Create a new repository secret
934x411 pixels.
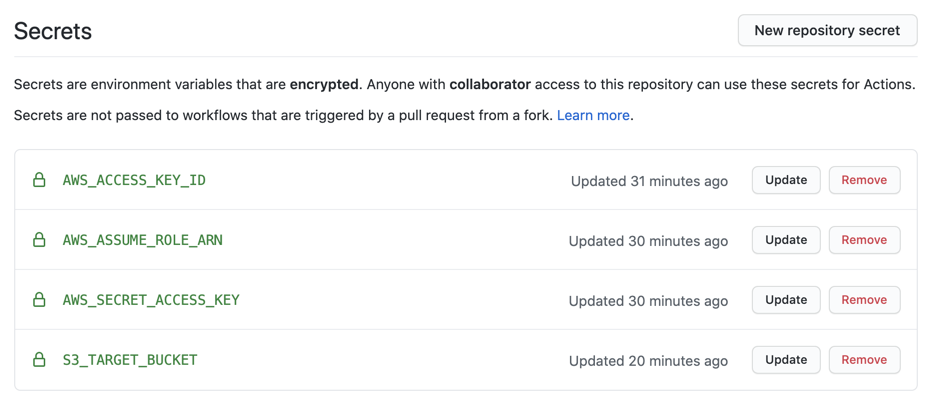(827, 30)
